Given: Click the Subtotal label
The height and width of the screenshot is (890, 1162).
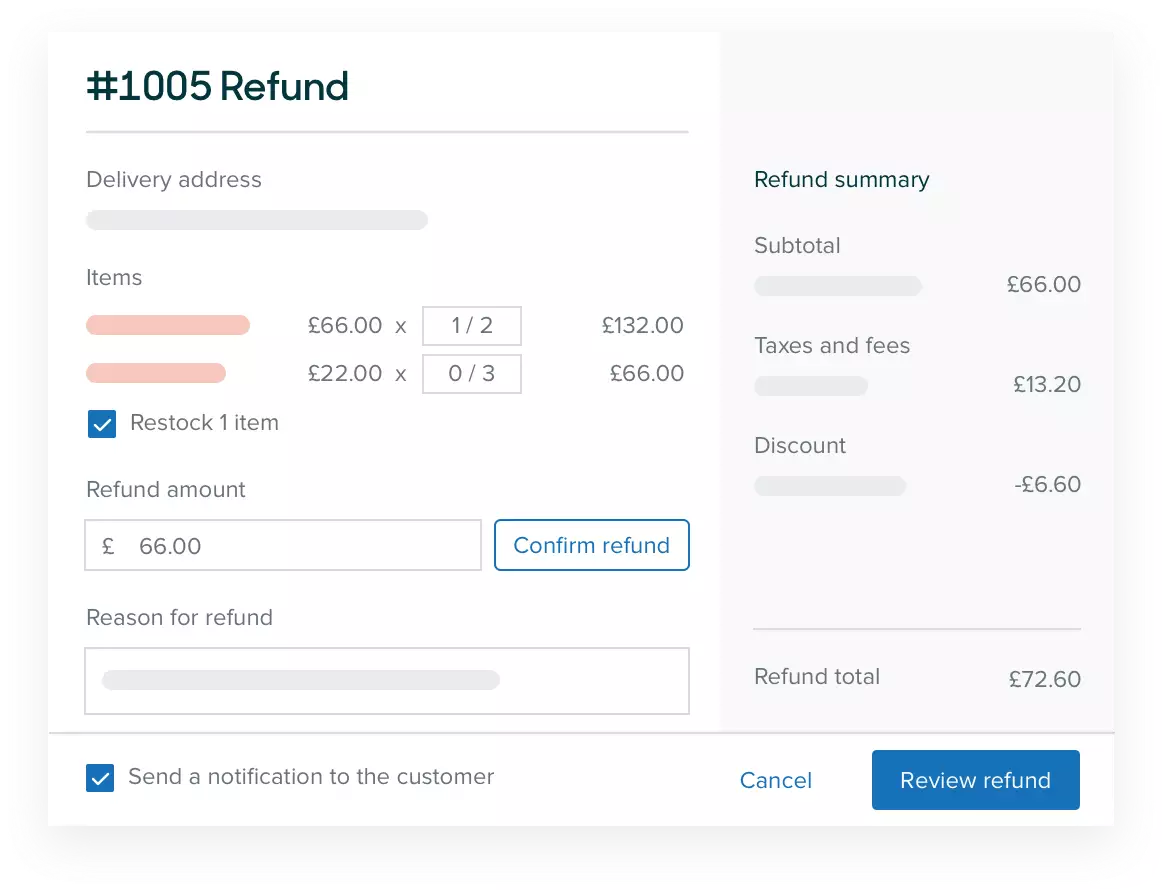Looking at the screenshot, I should click(x=797, y=246).
